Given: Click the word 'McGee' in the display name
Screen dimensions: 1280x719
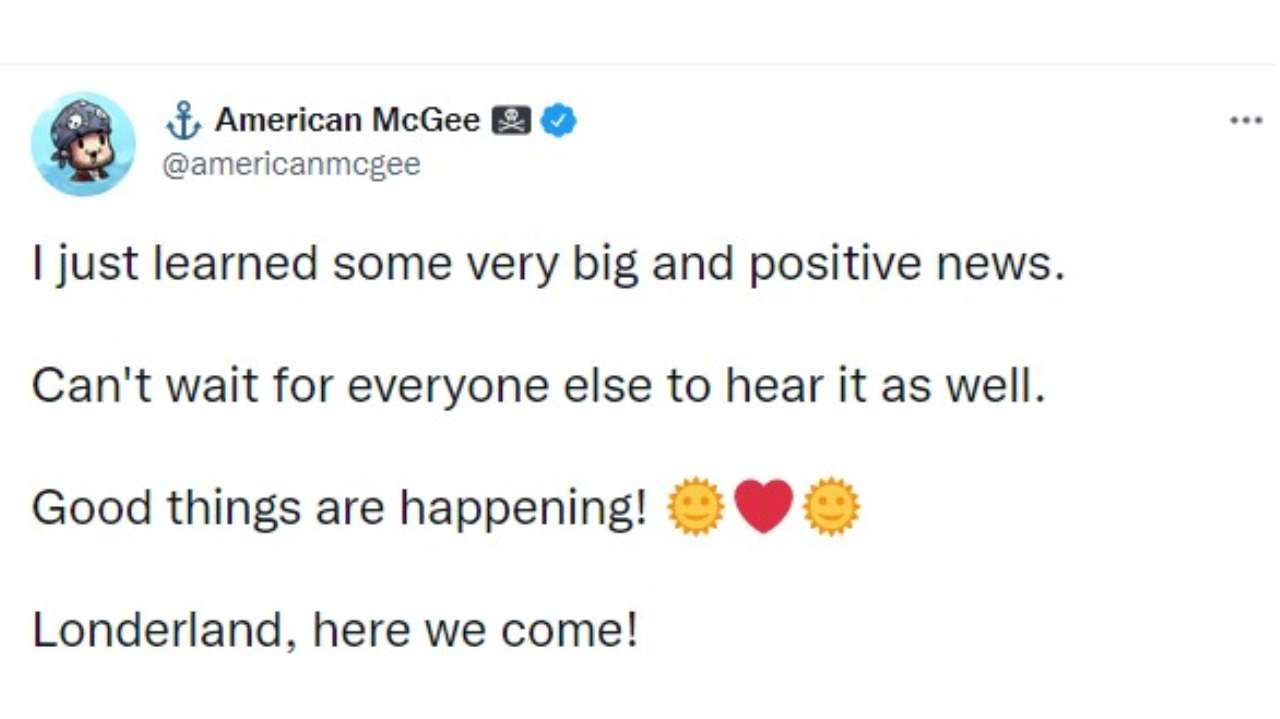Looking at the screenshot, I should point(426,121).
